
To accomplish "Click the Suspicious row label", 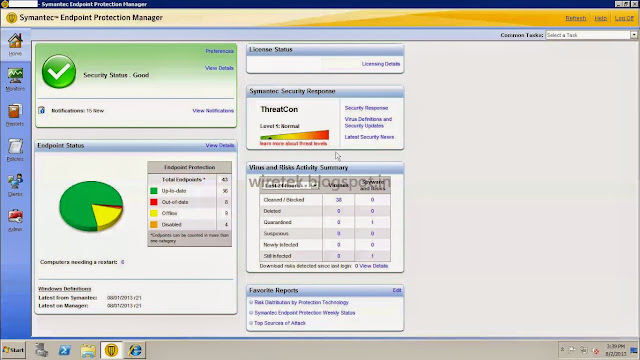I will click(x=276, y=233).
